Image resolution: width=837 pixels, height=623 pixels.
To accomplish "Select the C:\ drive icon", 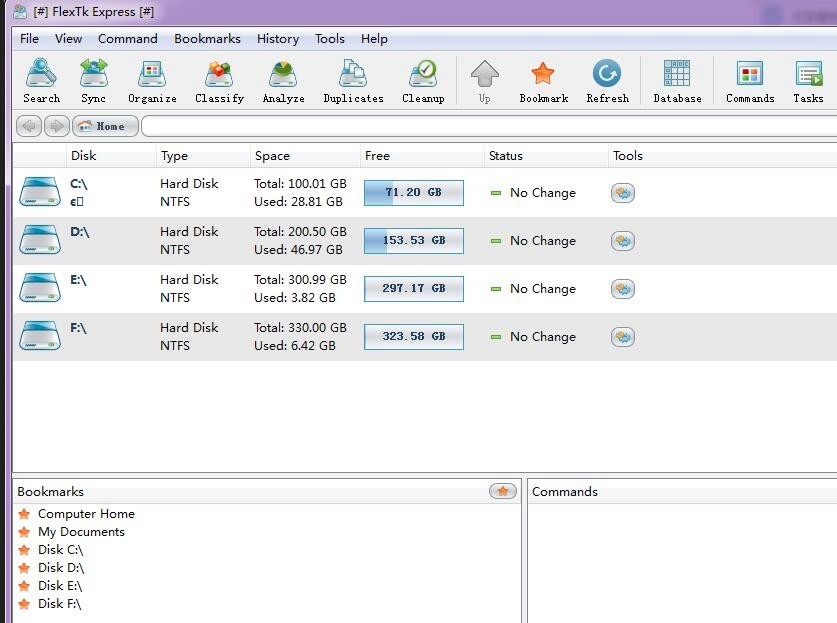I will click(x=40, y=192).
